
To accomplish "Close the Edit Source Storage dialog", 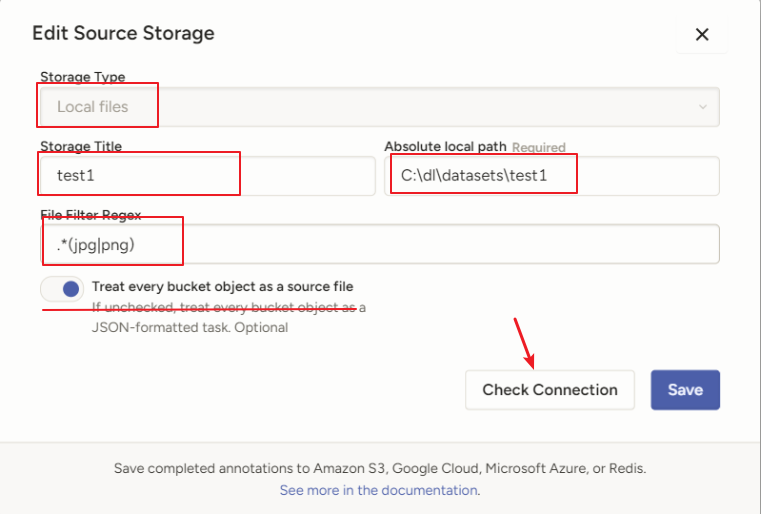I will tap(702, 35).
